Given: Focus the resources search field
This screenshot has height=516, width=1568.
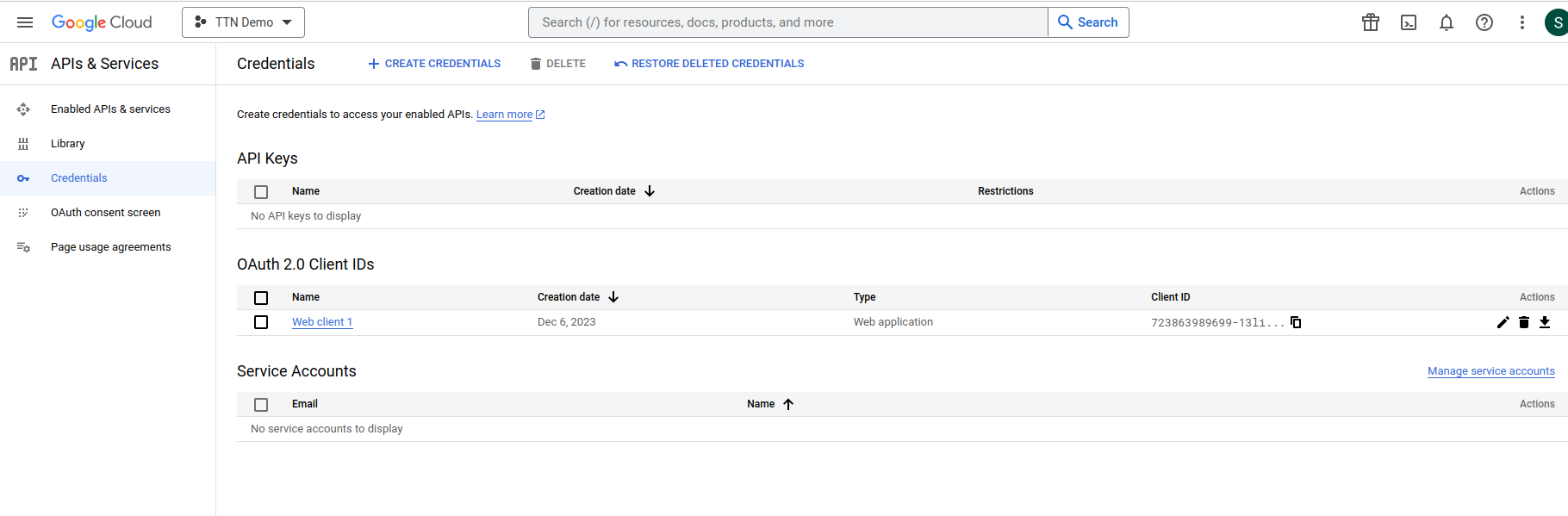Looking at the screenshot, I should coord(788,22).
